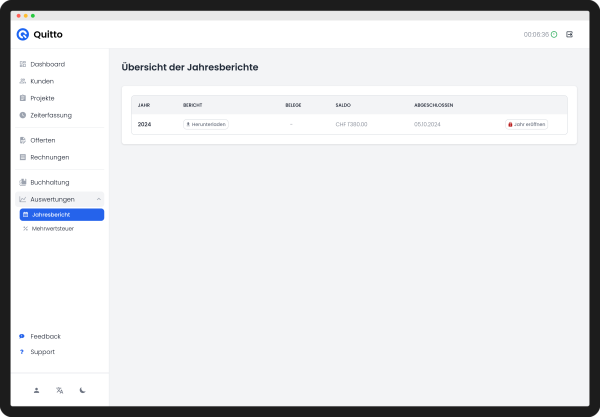This screenshot has width=600, height=417.
Task: Click the green maximize window button
Action: pos(33,16)
